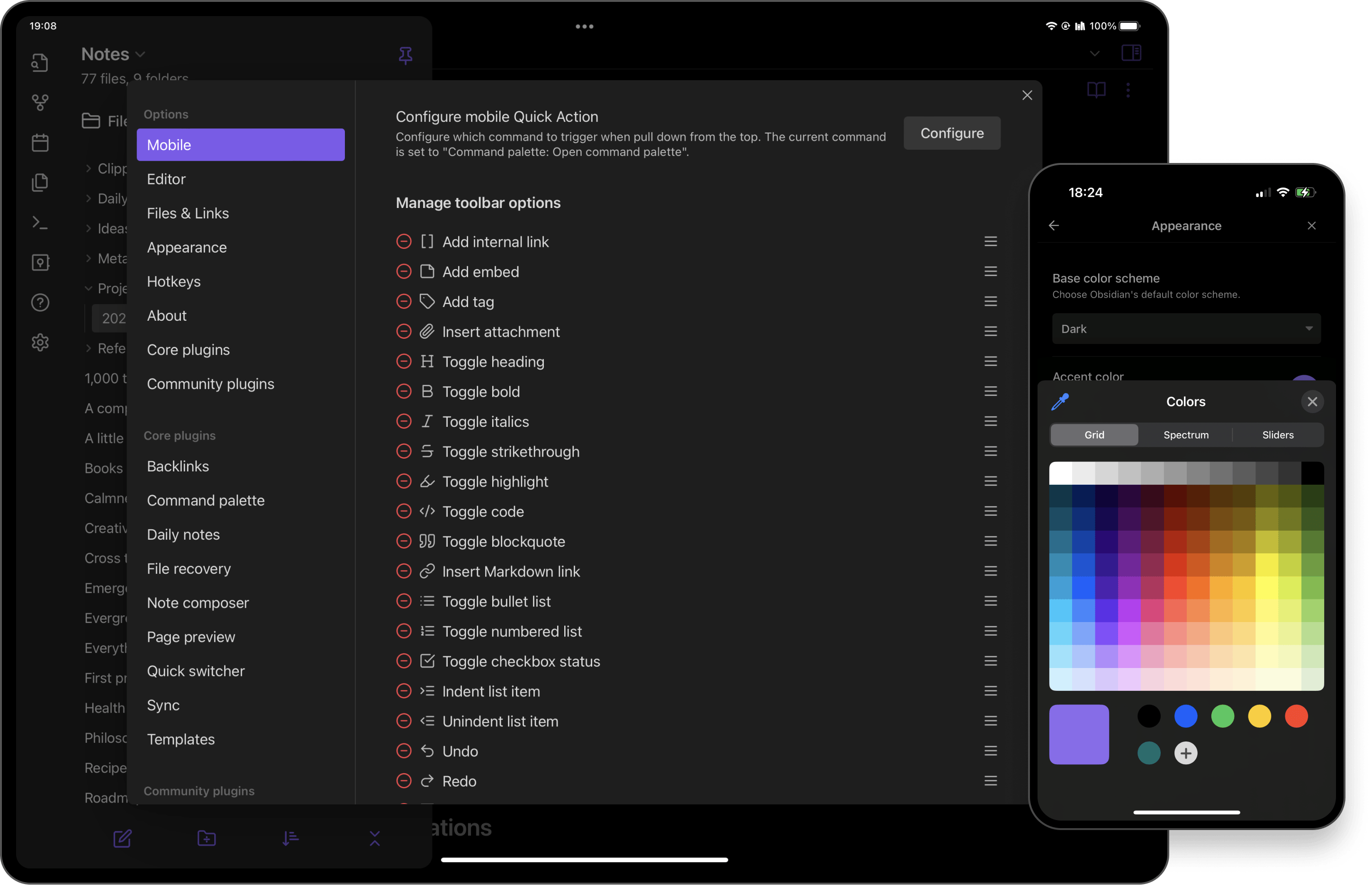Screen dimensions: 1372x885
Task: Choose the yellow saved color swatch
Action: pos(1259,716)
